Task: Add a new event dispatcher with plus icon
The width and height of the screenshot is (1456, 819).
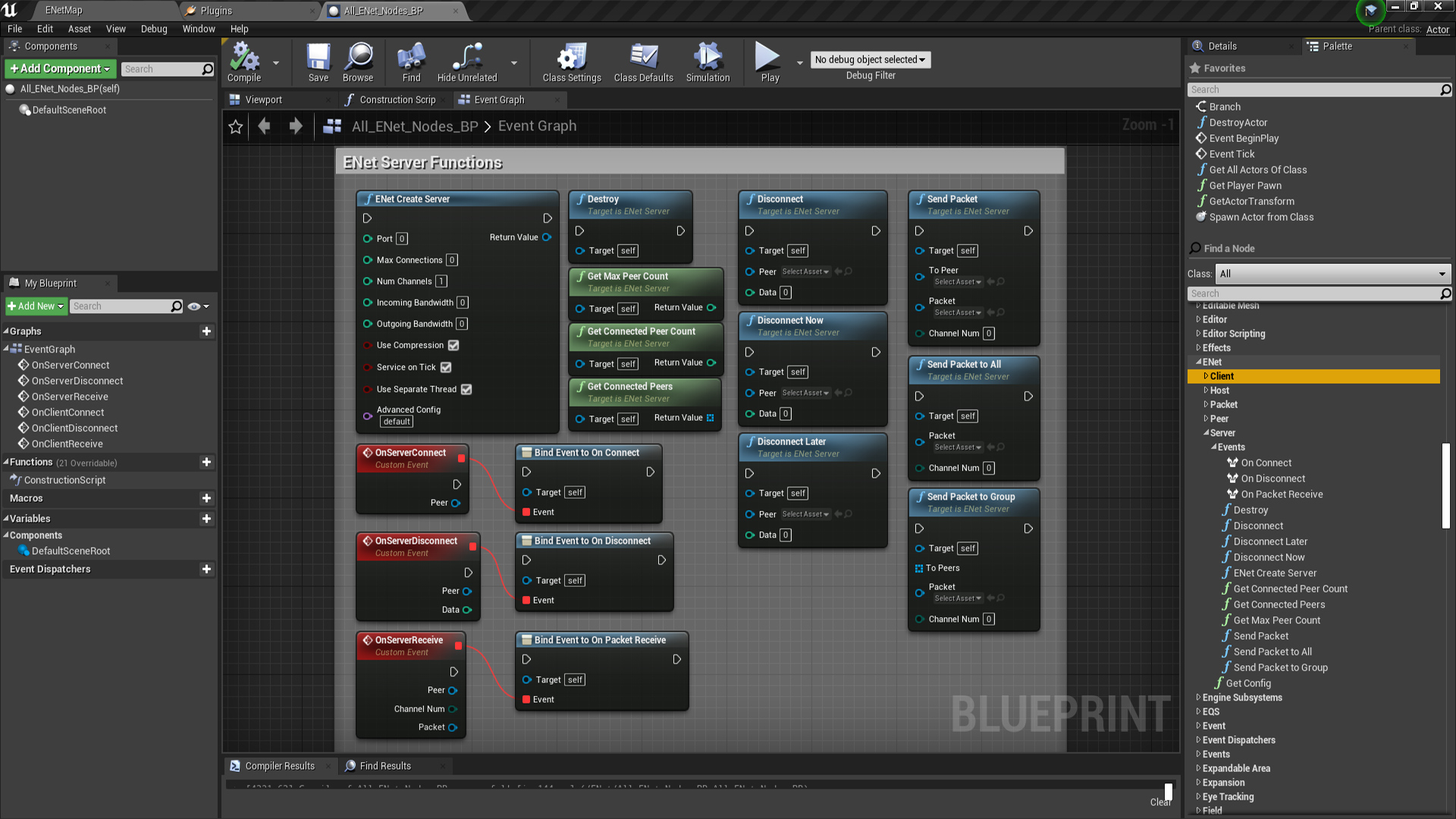Action: [x=206, y=569]
